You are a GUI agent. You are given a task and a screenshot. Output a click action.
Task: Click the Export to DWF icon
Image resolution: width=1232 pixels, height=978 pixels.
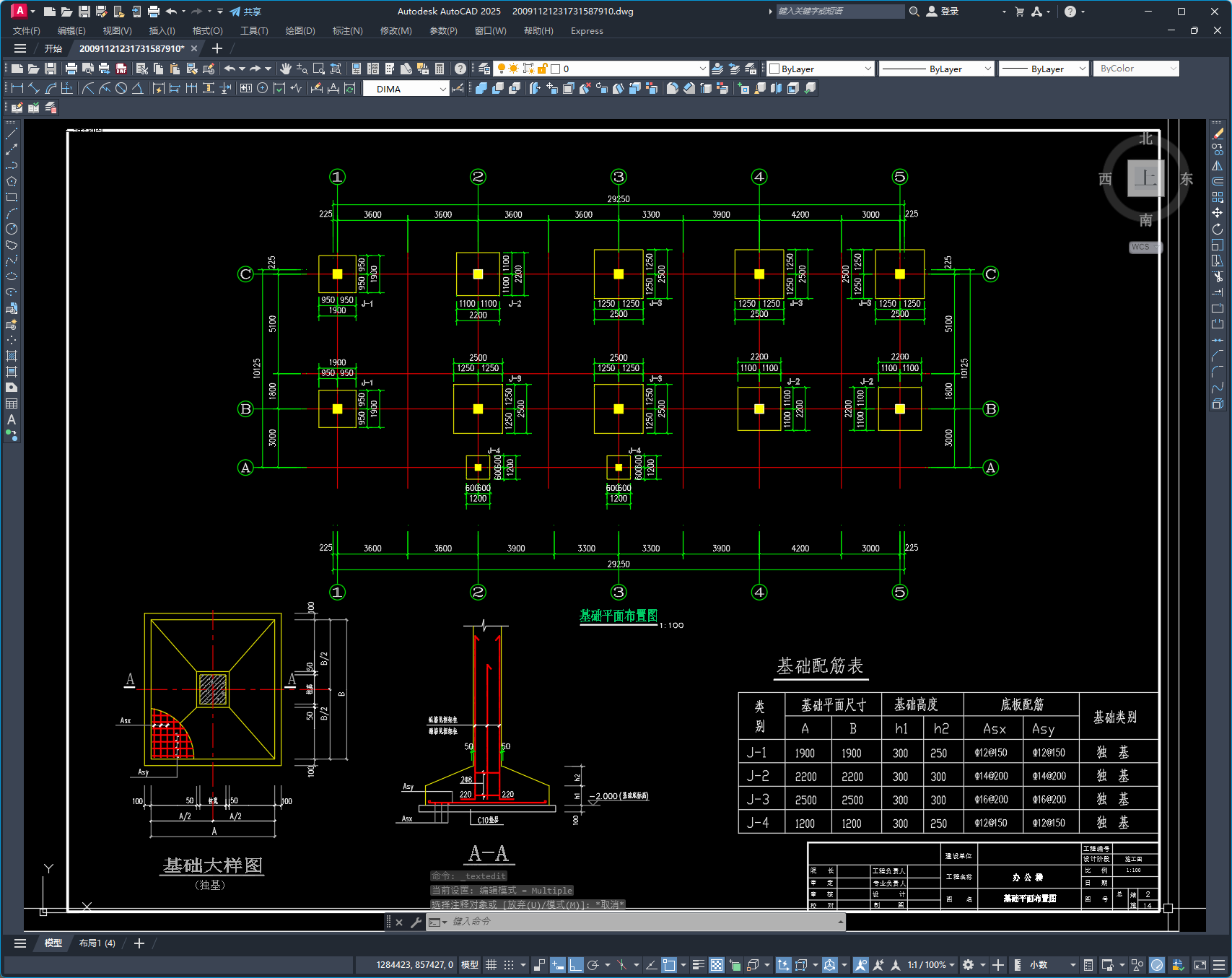(121, 69)
